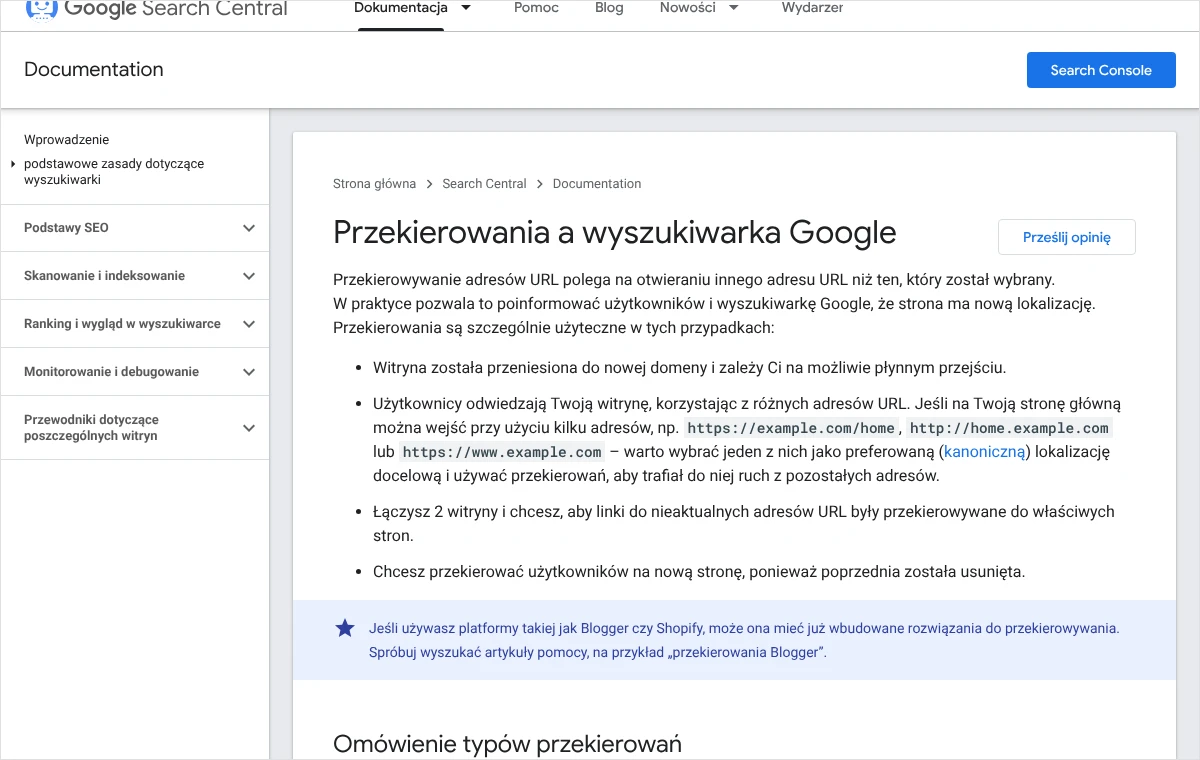Open the Wydarzenia tab
Screen dimensions: 1200x760
point(812,8)
